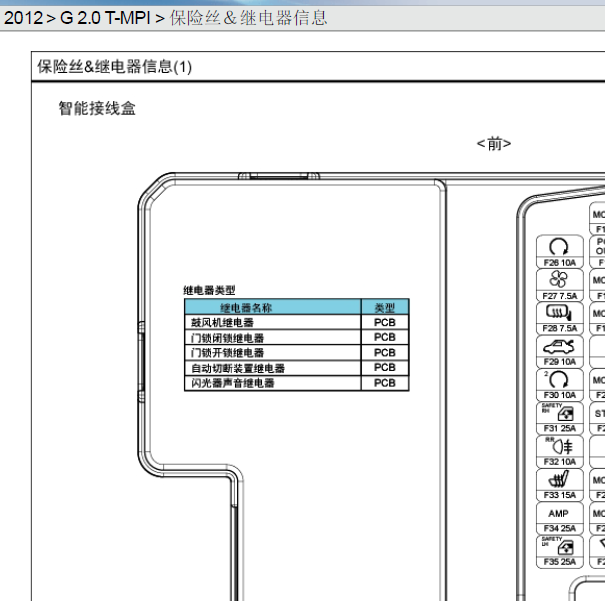Click the F30 10A fuse label
Viewport: 605px width, 601px height.
tap(559, 395)
